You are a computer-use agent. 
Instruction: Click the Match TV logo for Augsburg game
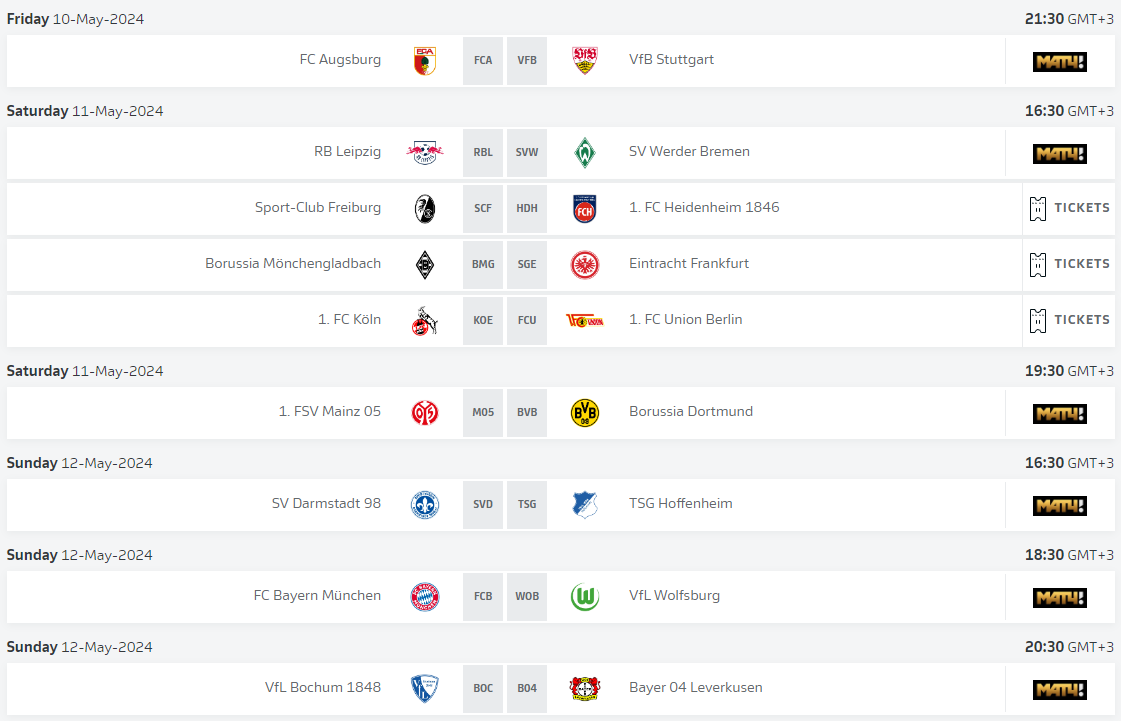(1060, 62)
